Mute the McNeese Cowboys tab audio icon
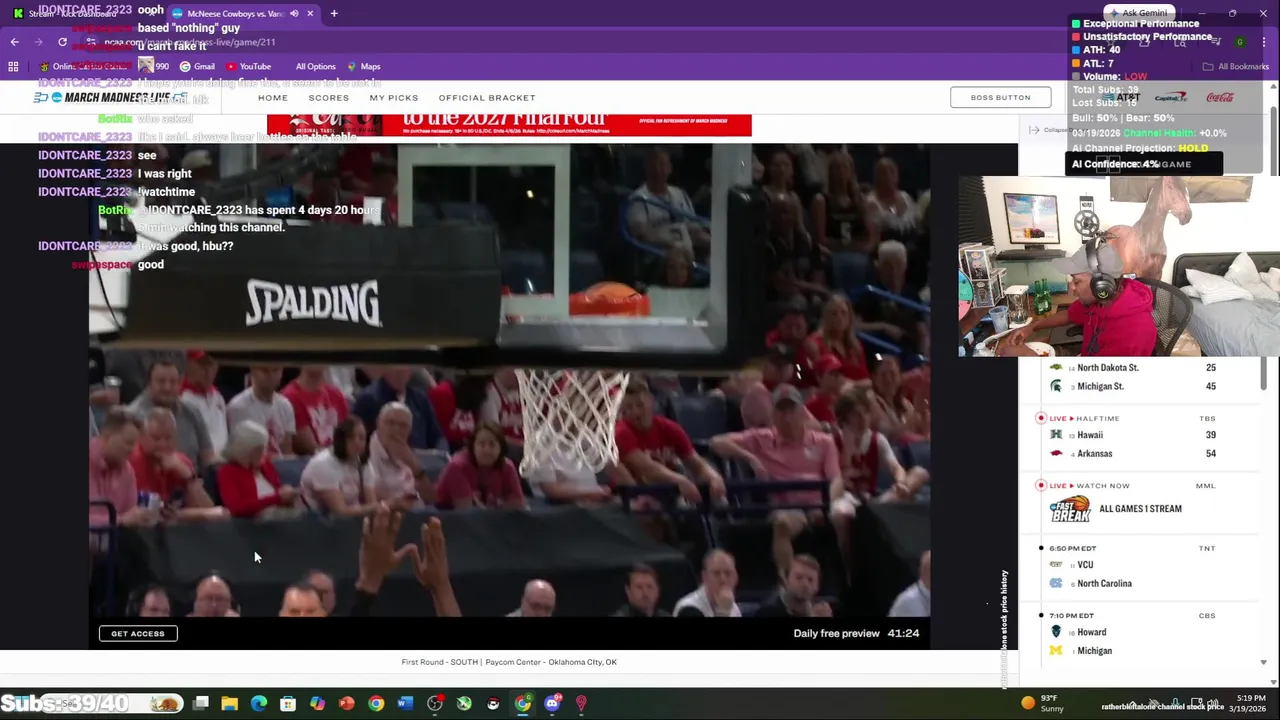The width and height of the screenshot is (1280, 720). (294, 13)
